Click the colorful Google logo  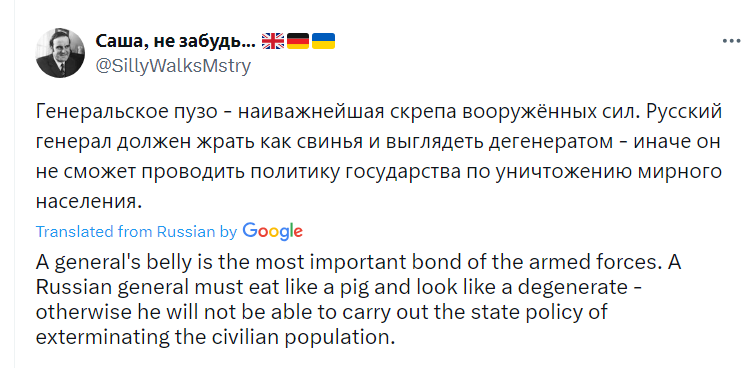[x=273, y=231]
